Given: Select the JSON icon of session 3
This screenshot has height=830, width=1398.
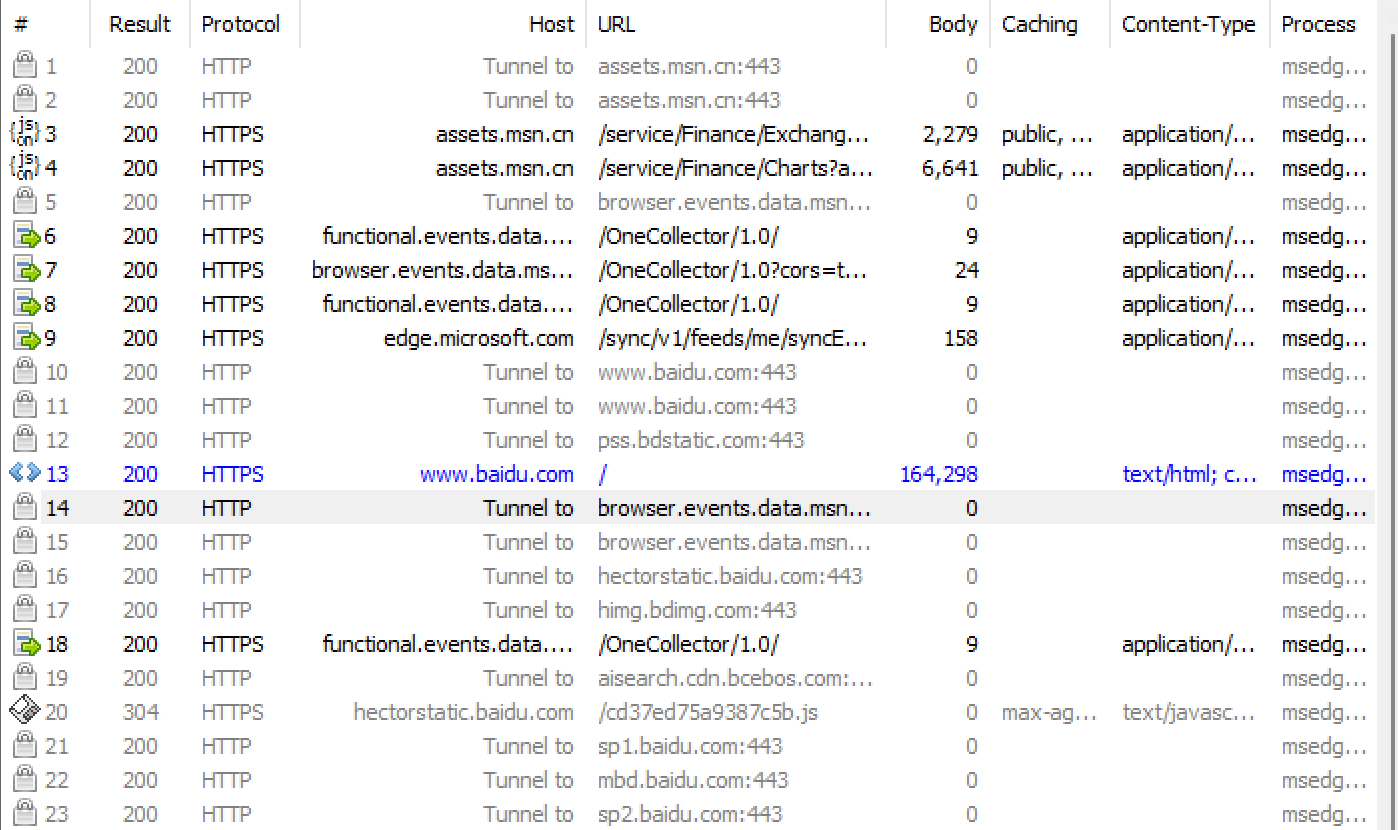Looking at the screenshot, I should pos(23,134).
